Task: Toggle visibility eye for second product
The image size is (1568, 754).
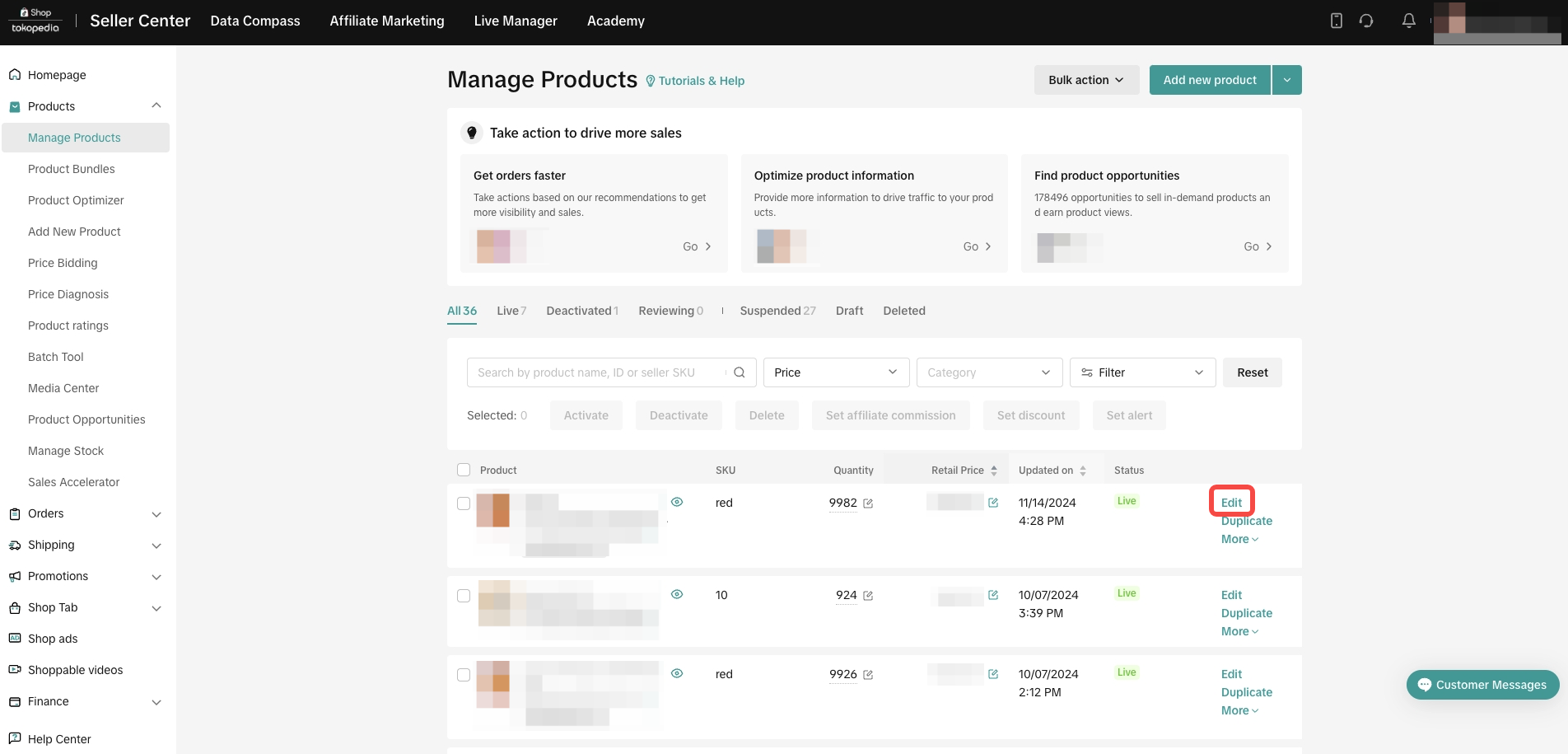Action: (x=677, y=594)
